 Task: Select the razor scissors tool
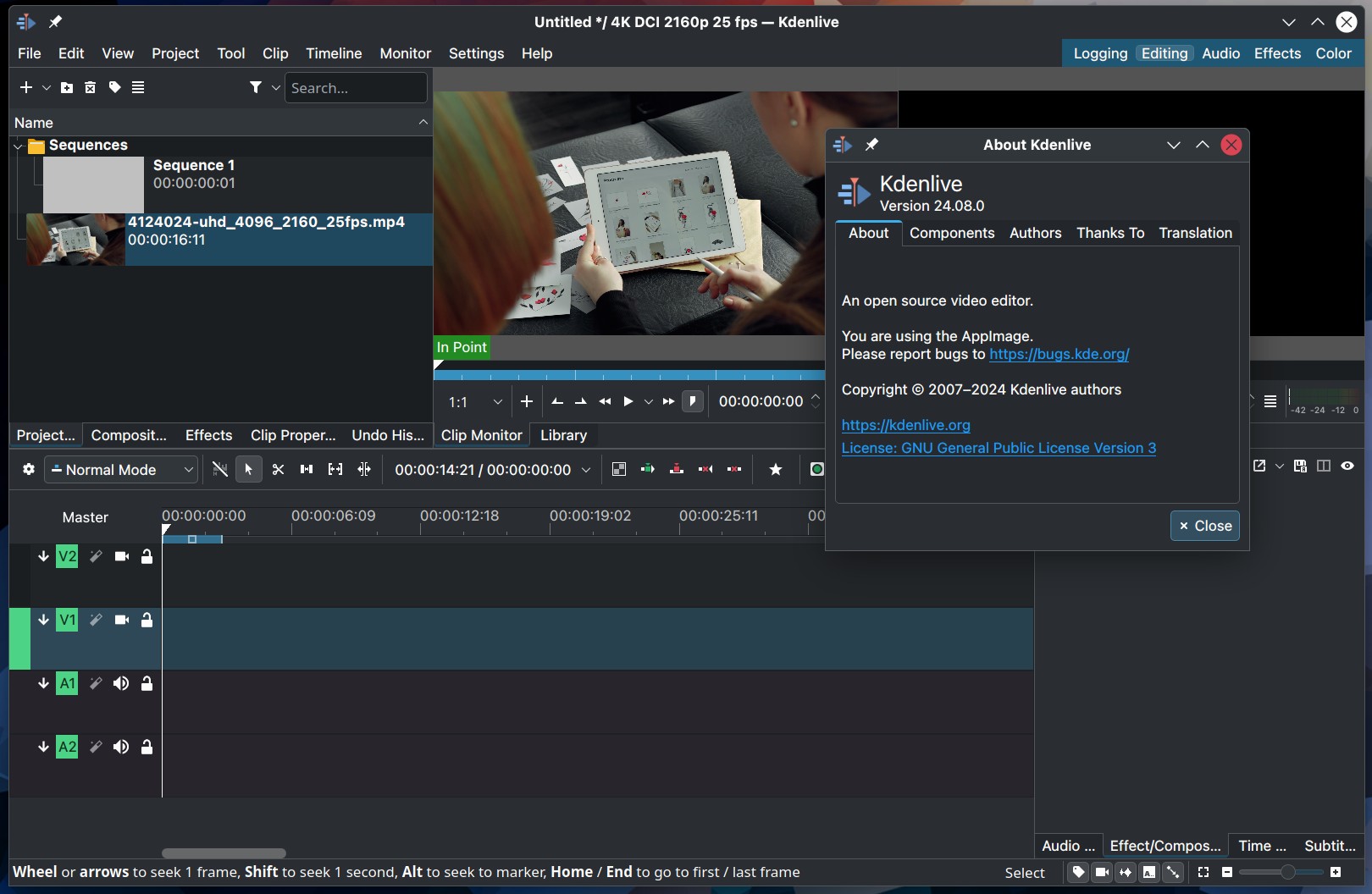click(278, 469)
